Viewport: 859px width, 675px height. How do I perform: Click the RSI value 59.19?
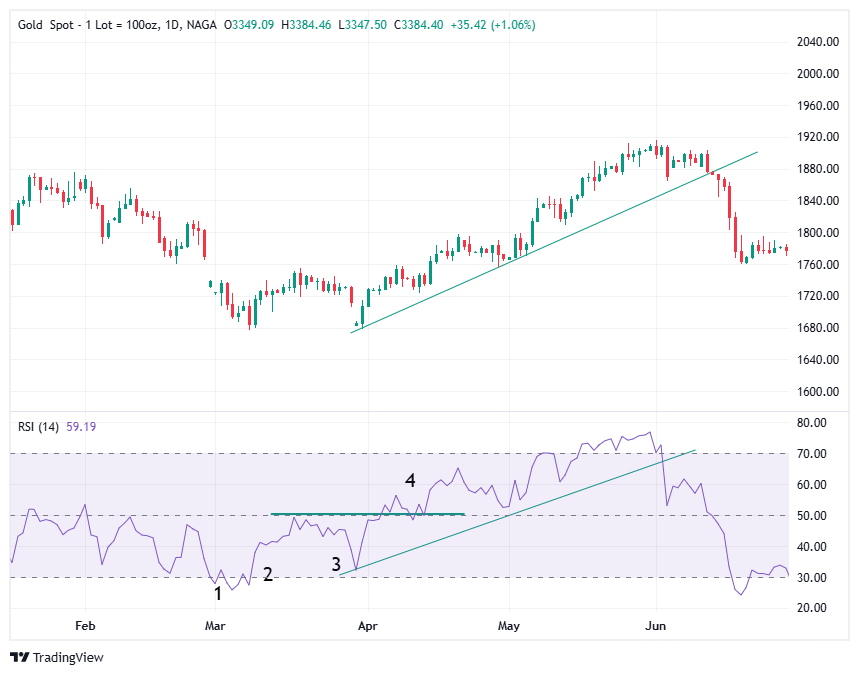click(x=80, y=427)
